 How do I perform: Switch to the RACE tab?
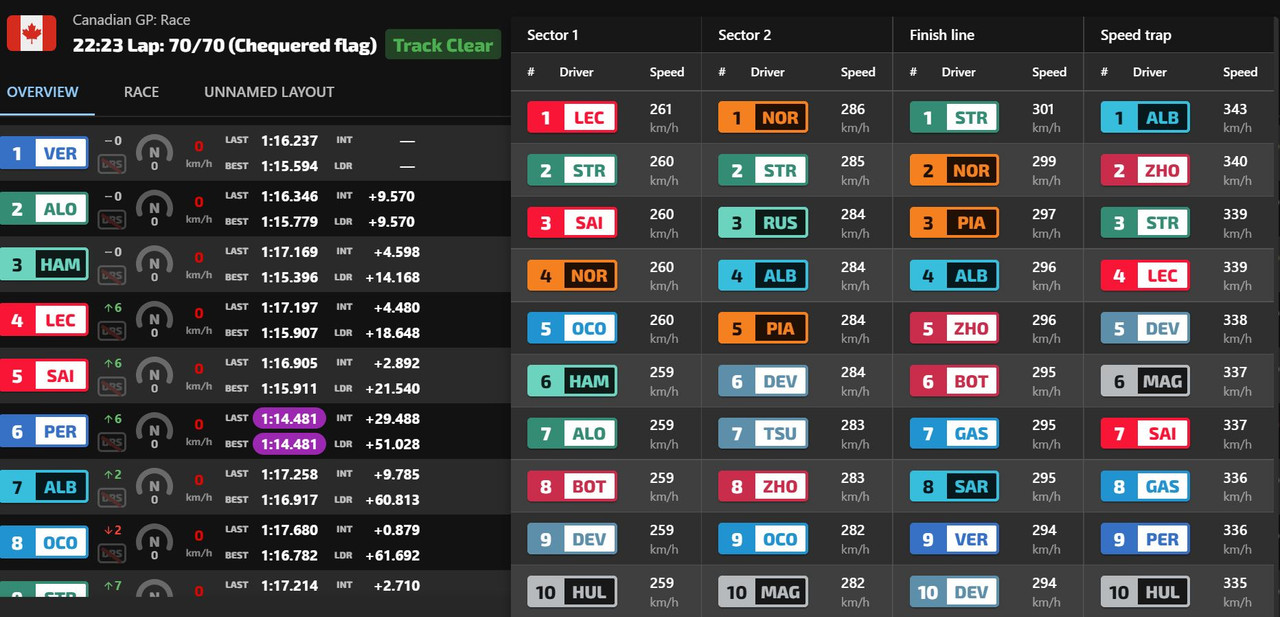point(141,91)
